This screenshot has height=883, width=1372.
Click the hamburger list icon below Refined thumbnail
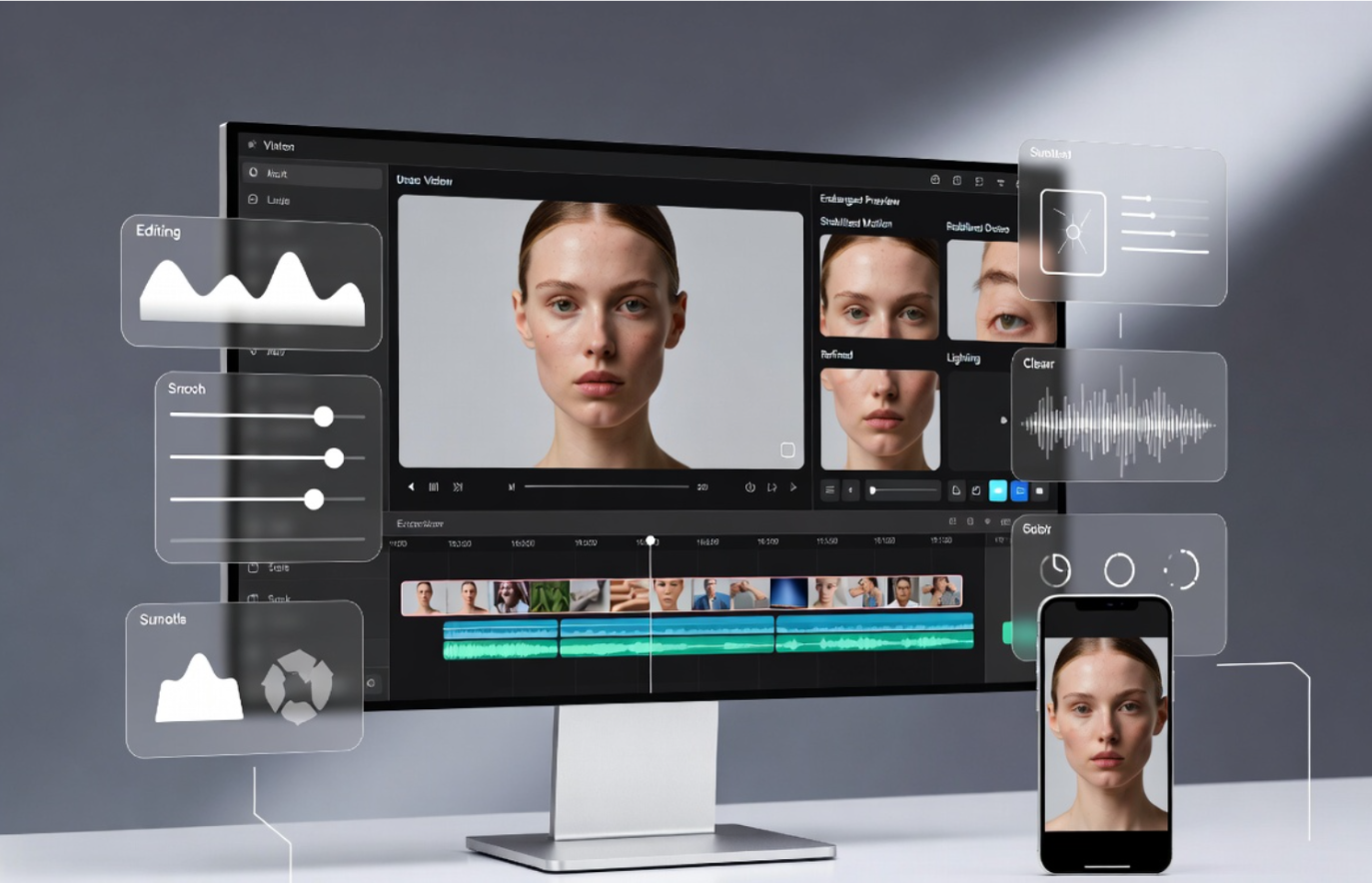829,490
